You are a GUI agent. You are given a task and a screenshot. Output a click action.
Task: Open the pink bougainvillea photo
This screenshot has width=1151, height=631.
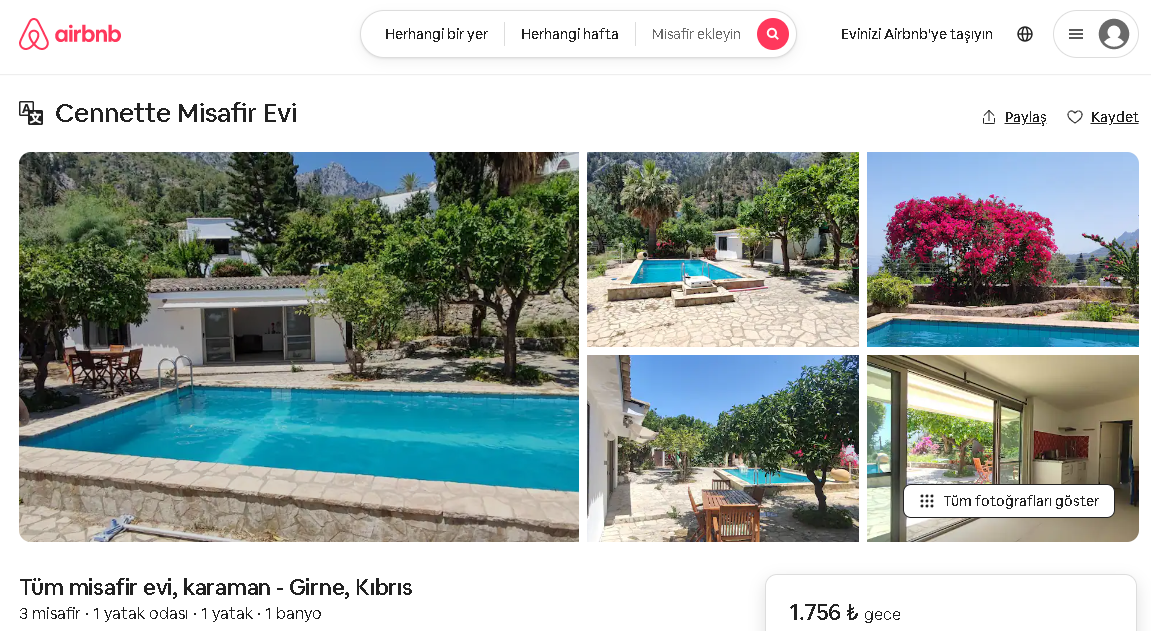[1003, 249]
